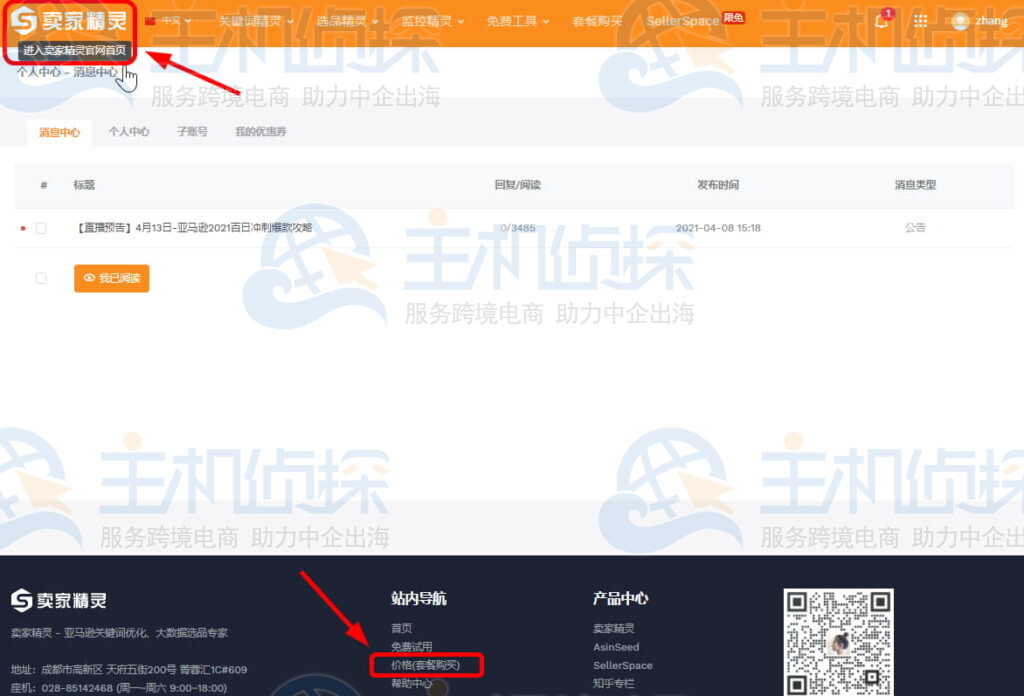The height and width of the screenshot is (696, 1024).
Task: Click the zhang user avatar
Action: pyautogui.click(x=961, y=21)
